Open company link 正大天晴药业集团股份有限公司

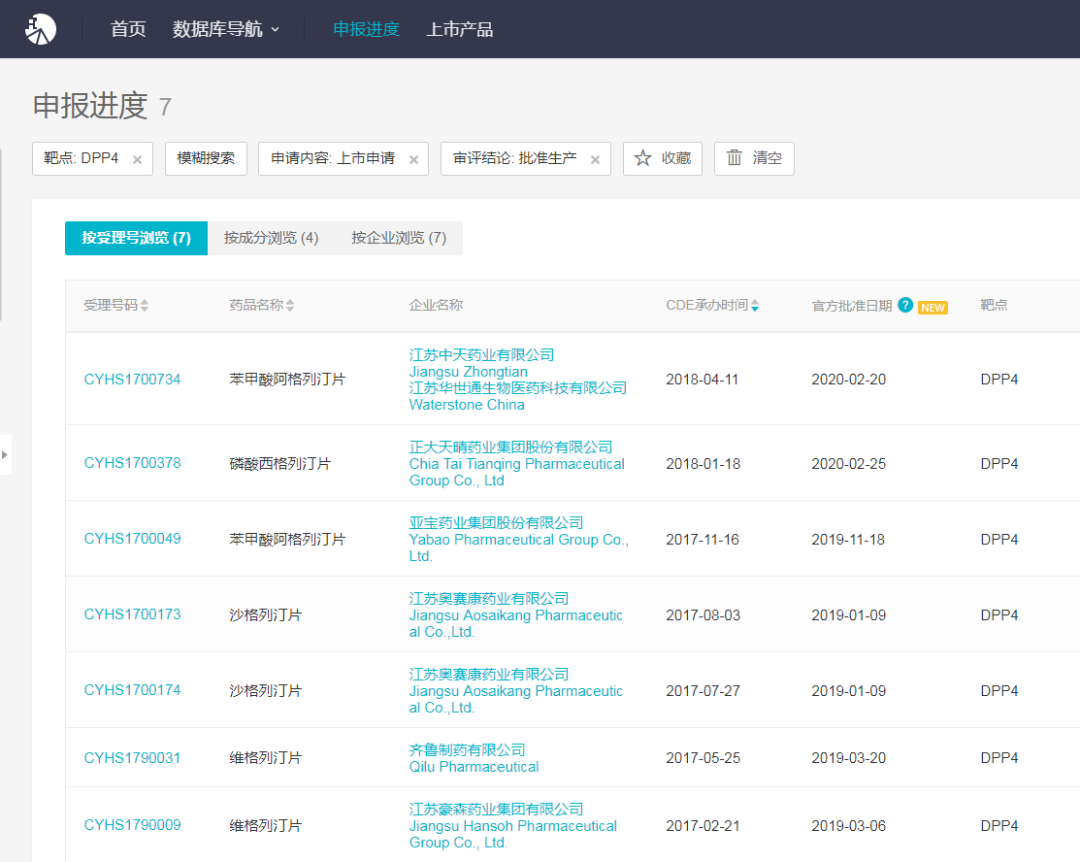(x=510, y=447)
